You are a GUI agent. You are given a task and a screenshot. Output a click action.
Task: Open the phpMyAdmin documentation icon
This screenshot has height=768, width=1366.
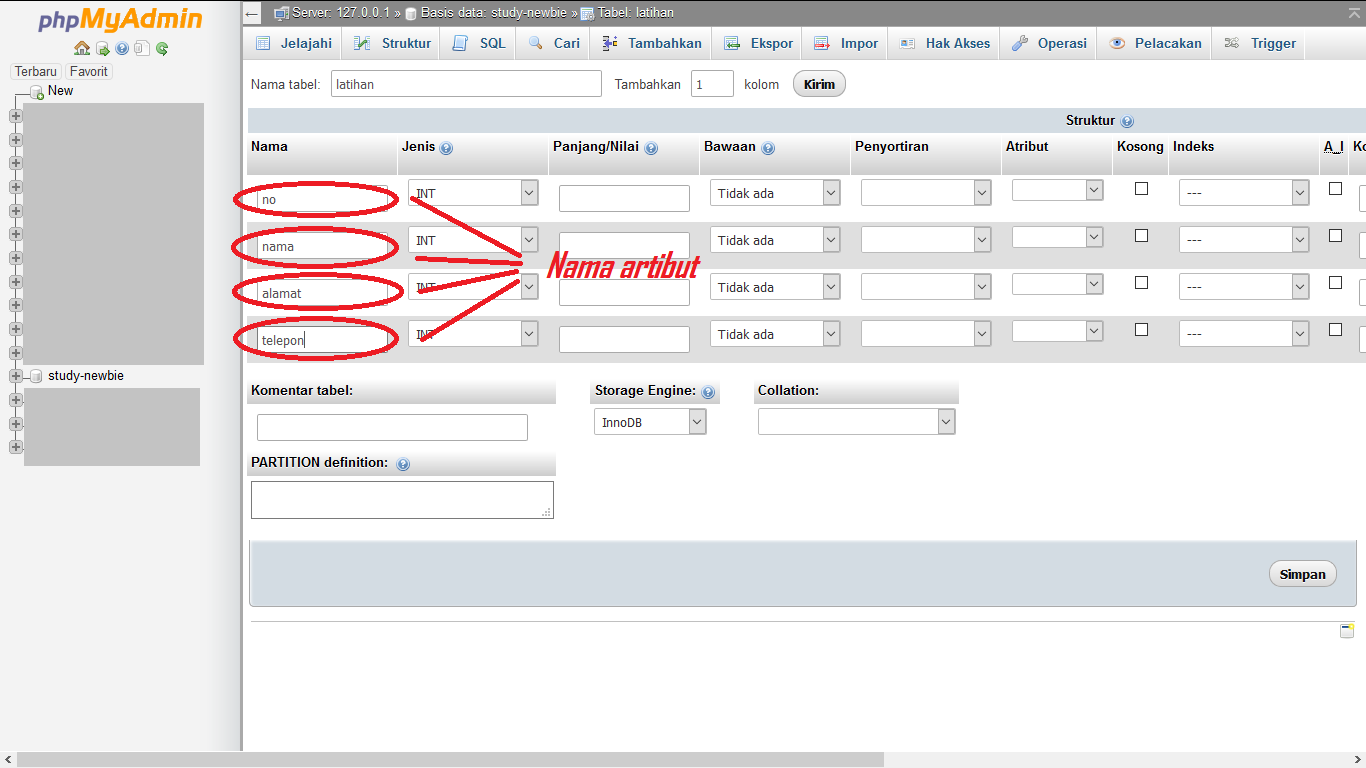122,47
